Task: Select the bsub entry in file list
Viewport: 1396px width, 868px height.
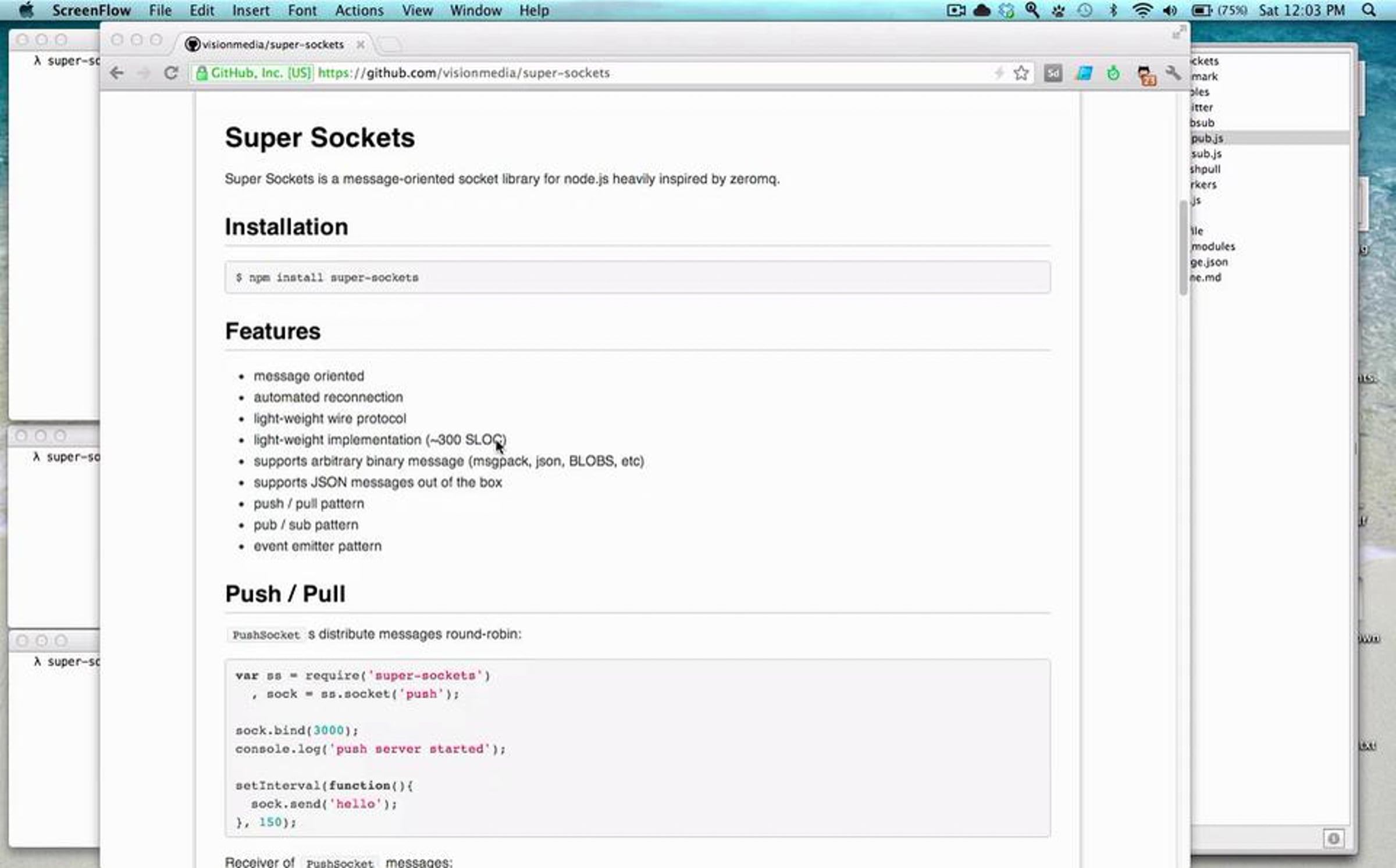Action: point(1202,123)
